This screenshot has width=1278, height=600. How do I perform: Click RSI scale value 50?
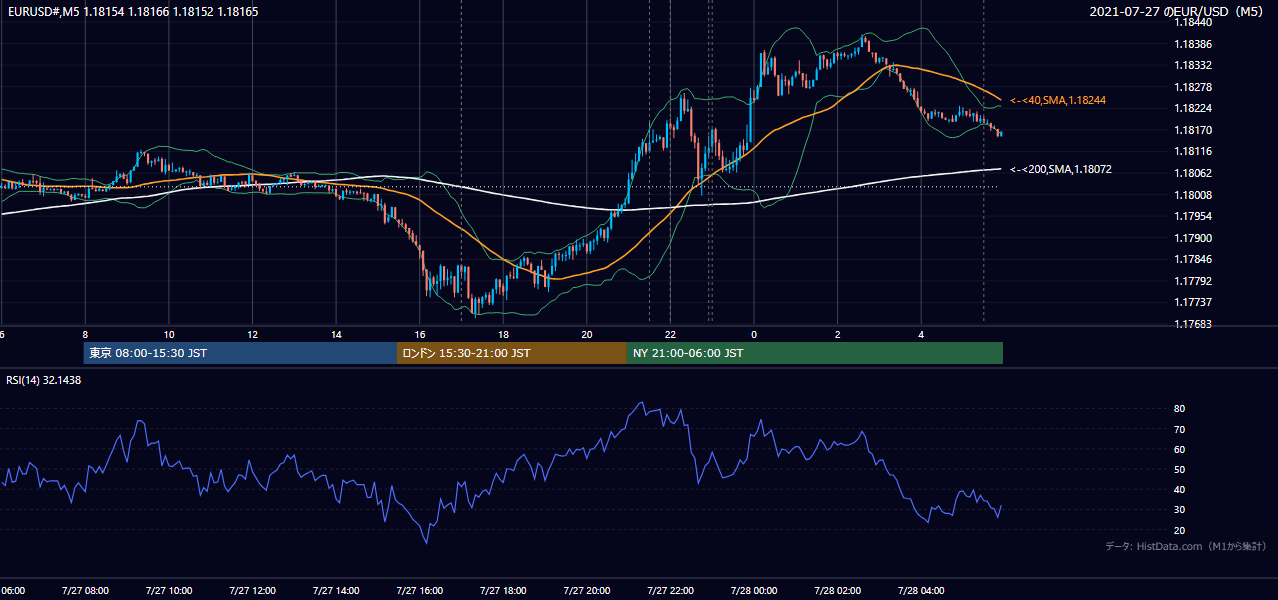pos(1180,469)
